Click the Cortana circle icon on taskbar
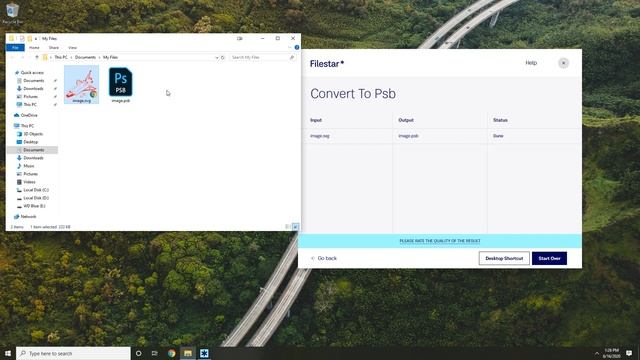This screenshot has height=360, width=640. point(138,353)
